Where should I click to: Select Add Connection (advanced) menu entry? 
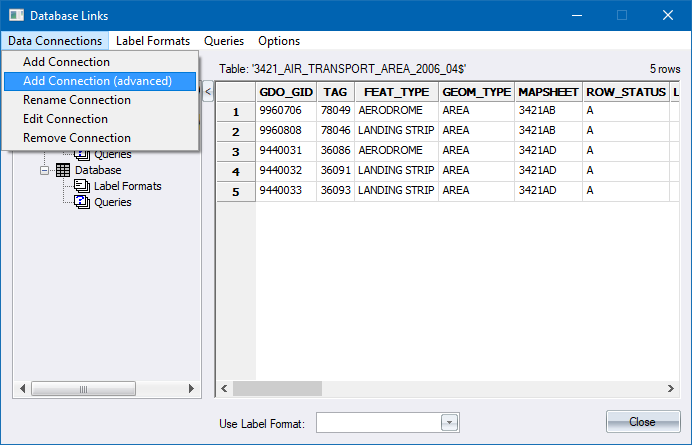pyautogui.click(x=97, y=81)
